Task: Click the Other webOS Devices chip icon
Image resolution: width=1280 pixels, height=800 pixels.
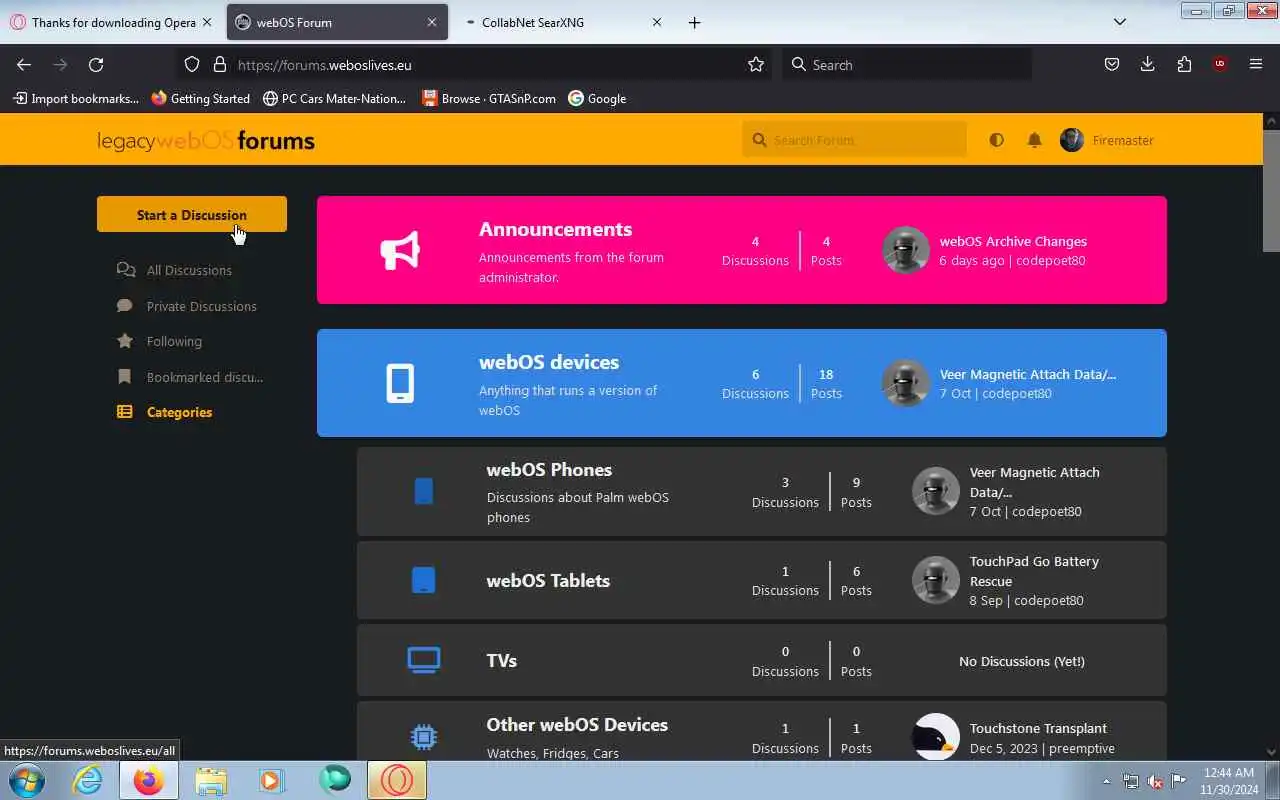Action: (x=424, y=738)
